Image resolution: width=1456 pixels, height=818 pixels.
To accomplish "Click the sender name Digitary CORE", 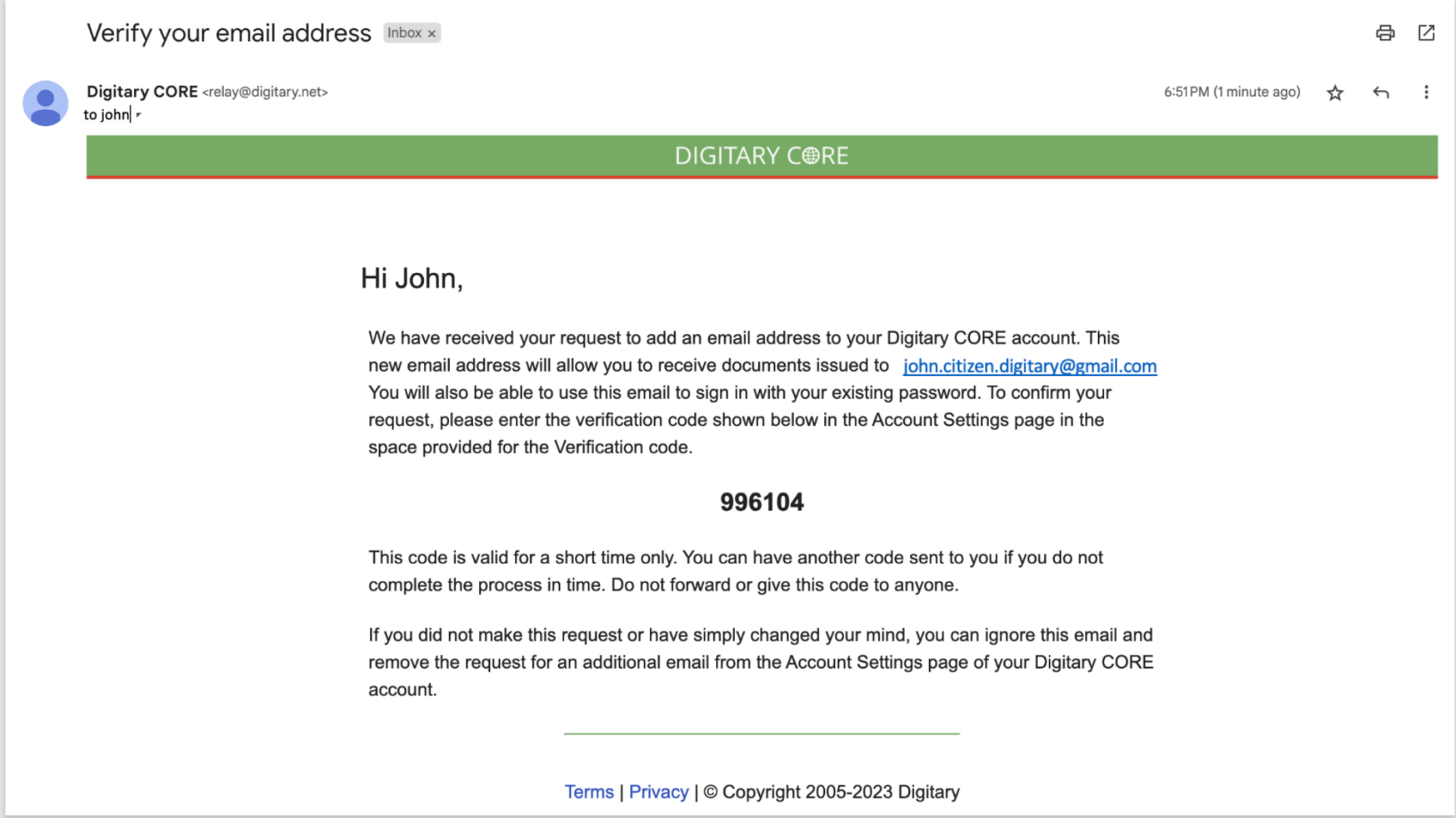I will pyautogui.click(x=142, y=92).
